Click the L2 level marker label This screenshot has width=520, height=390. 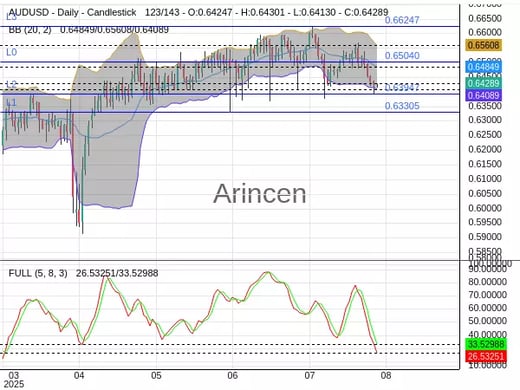point(11,84)
